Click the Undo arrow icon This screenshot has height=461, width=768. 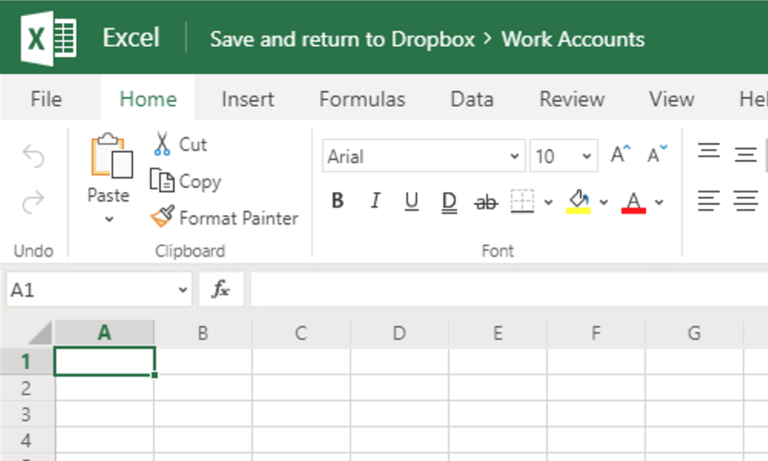33,156
